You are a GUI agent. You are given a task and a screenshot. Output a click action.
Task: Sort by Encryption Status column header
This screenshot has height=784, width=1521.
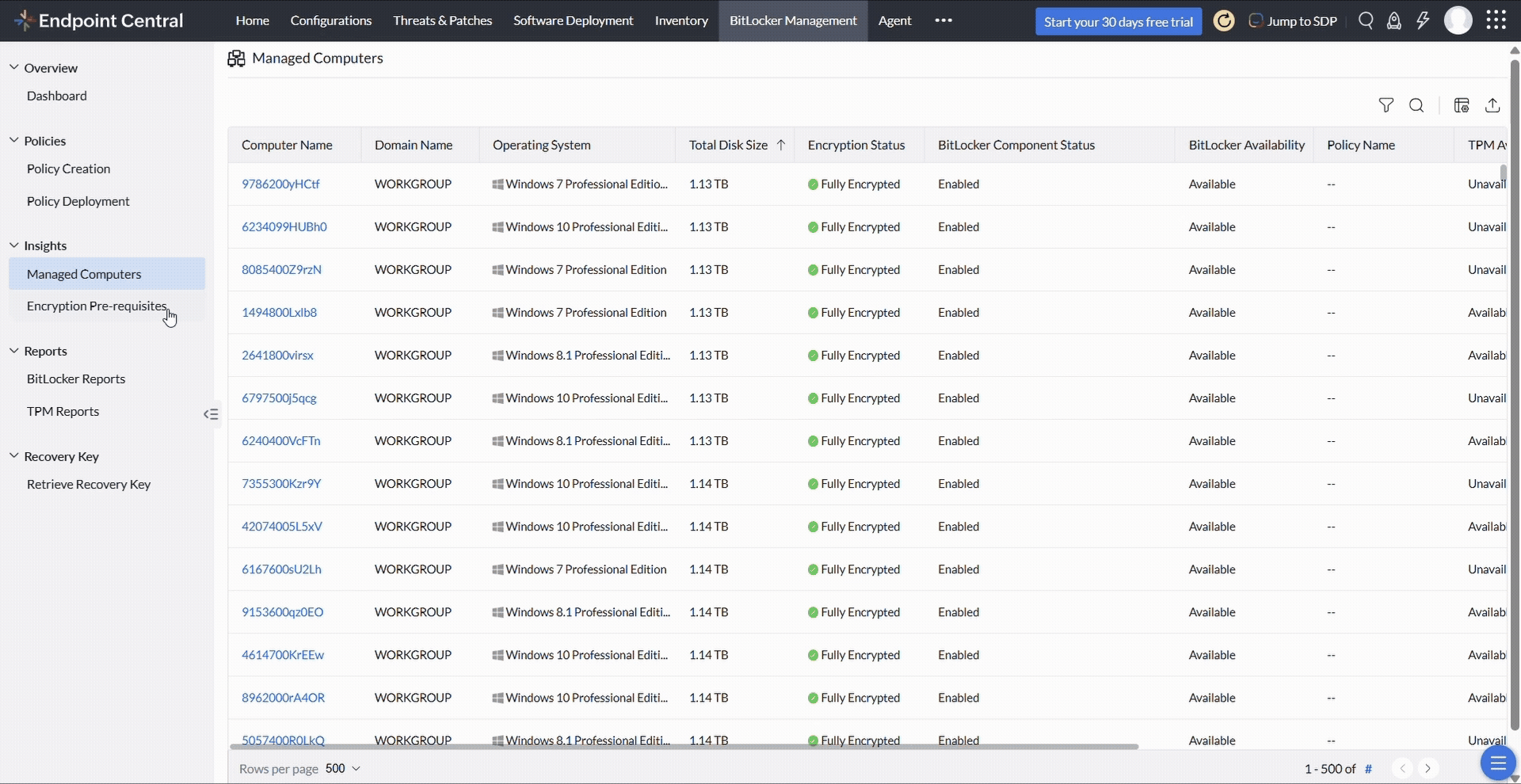856,145
